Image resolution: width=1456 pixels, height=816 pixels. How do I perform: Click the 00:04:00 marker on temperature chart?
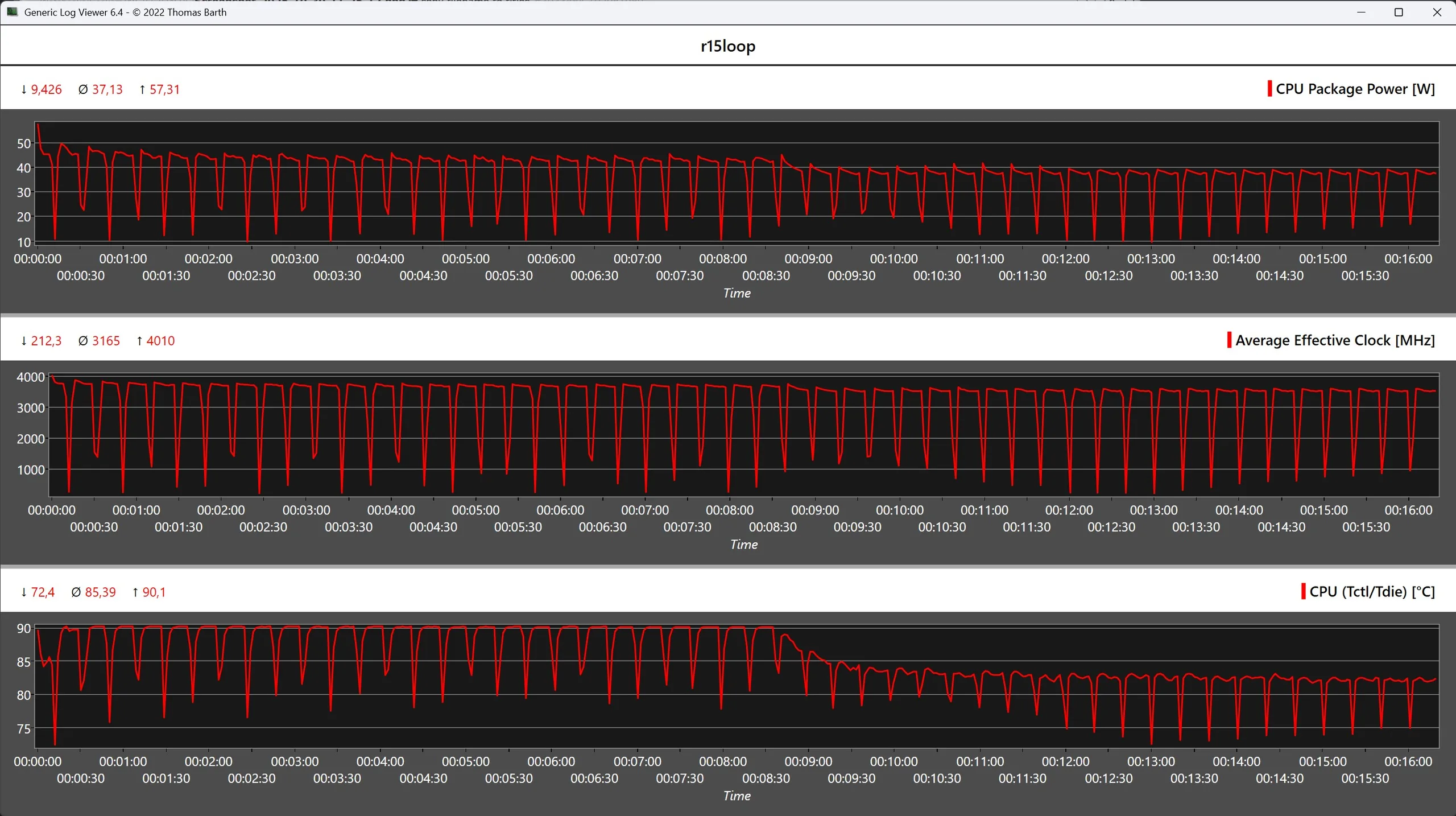[x=380, y=761]
